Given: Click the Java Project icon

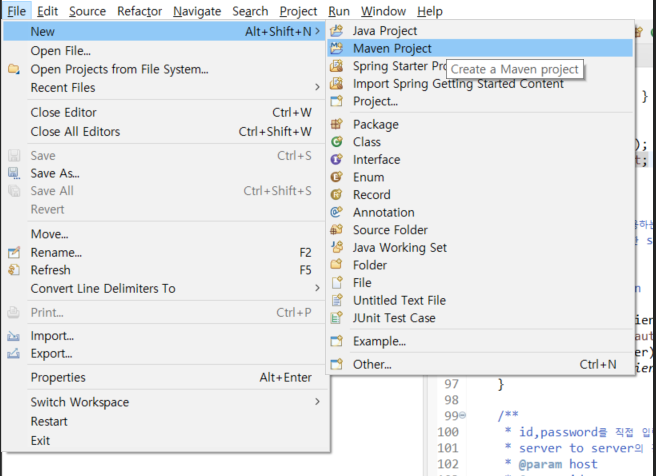Looking at the screenshot, I should 336,31.
